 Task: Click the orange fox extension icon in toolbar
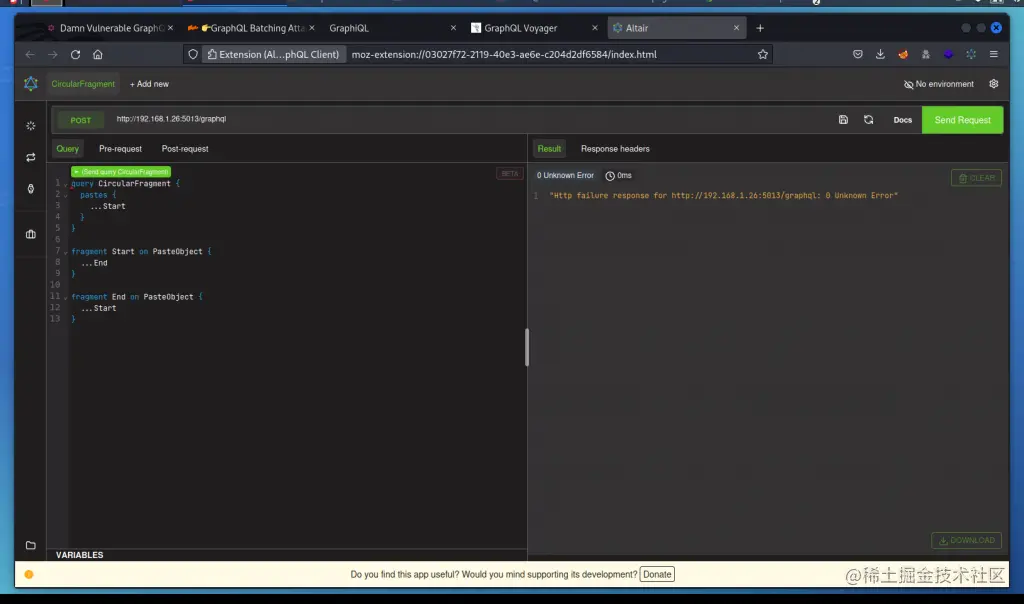tap(903, 55)
